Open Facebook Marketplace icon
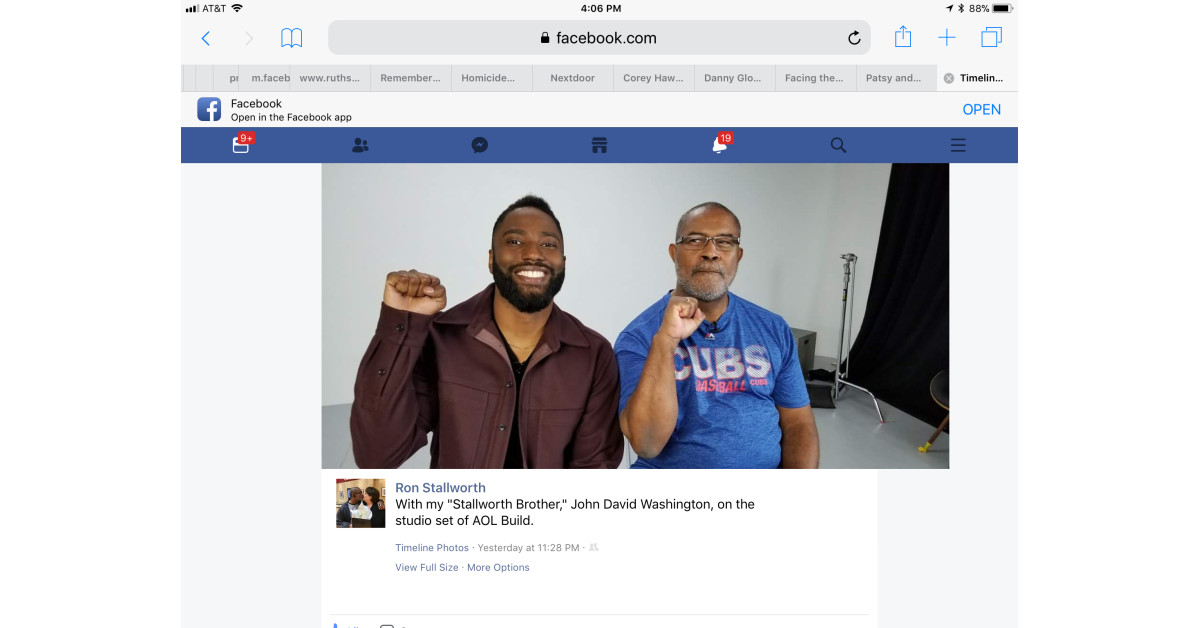Screen dimensions: 1200x628 599,145
